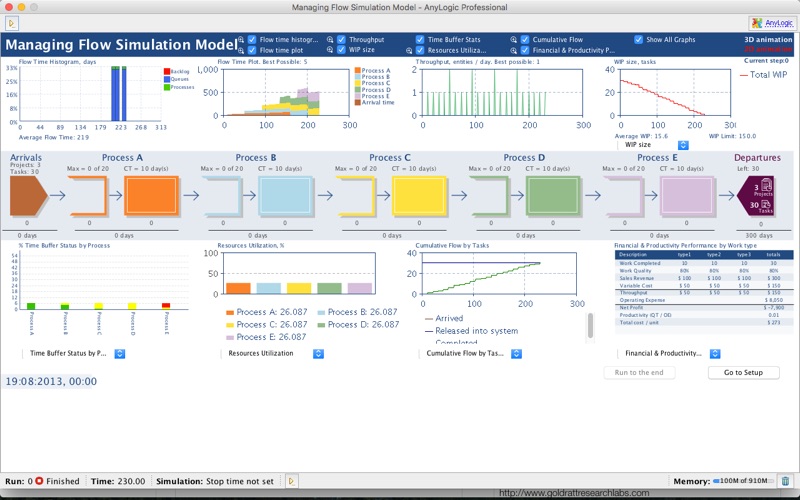Click the yellow Process C queue bracket
The width and height of the screenshot is (800, 500).
pyautogui.click(x=356, y=195)
